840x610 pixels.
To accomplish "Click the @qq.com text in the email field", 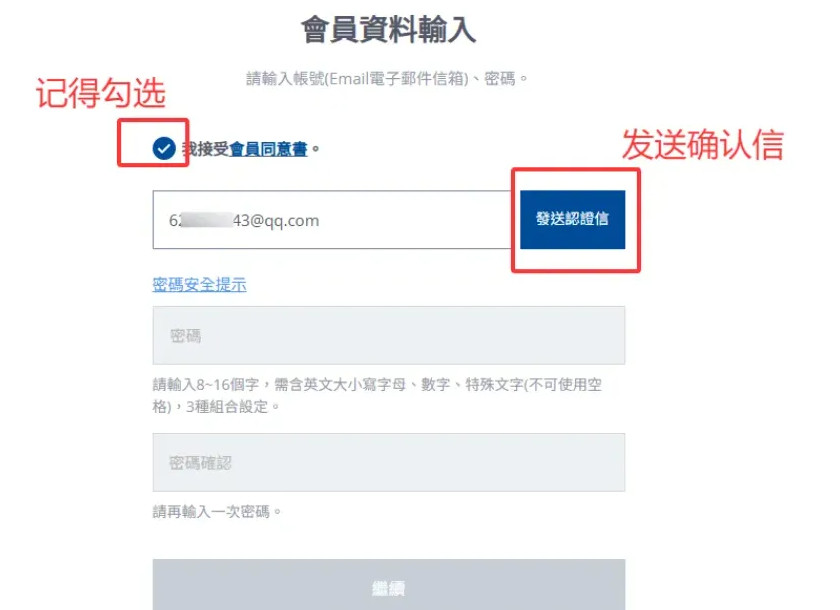I will click(284, 221).
